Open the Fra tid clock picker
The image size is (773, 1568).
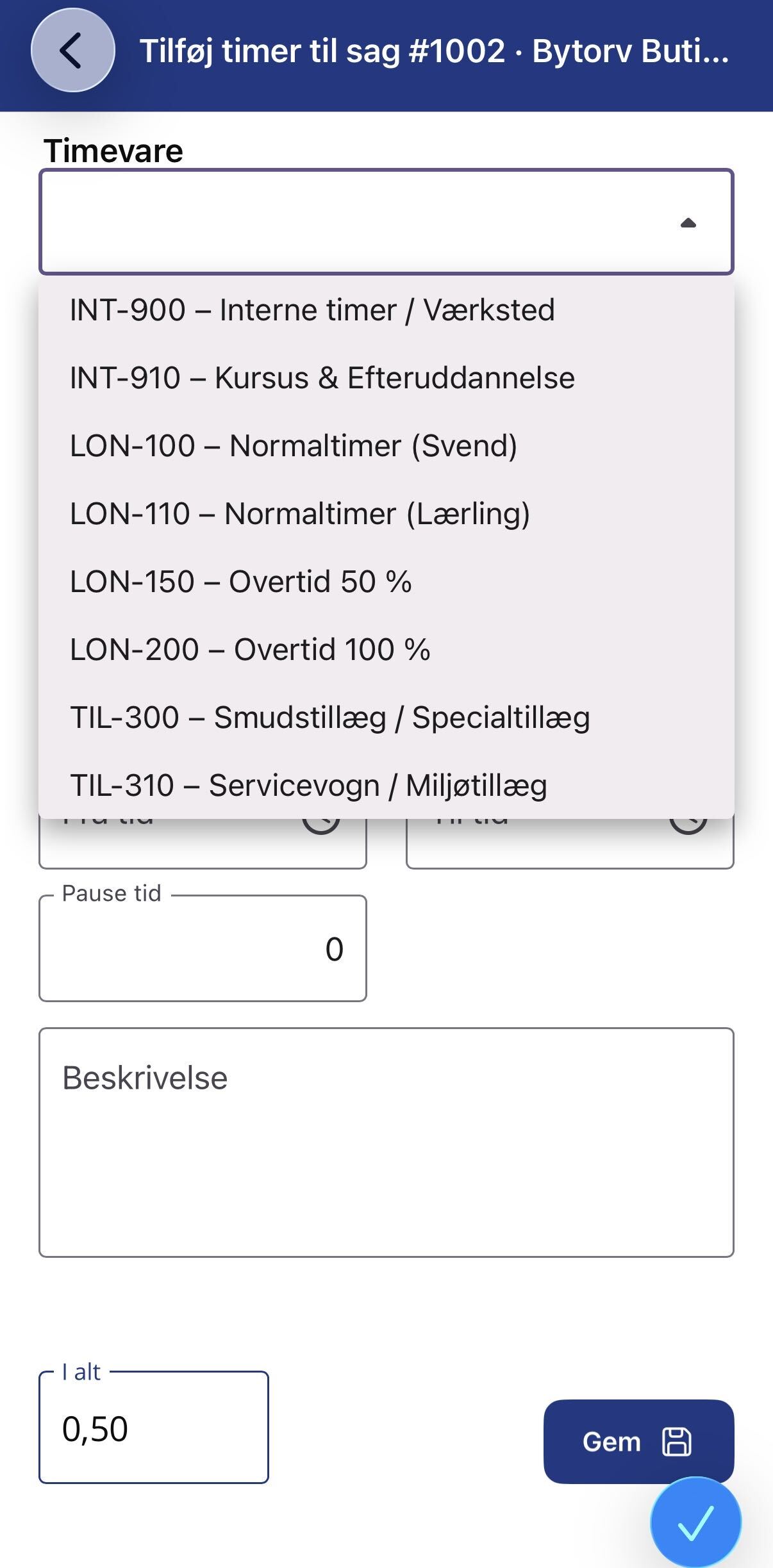[x=321, y=826]
